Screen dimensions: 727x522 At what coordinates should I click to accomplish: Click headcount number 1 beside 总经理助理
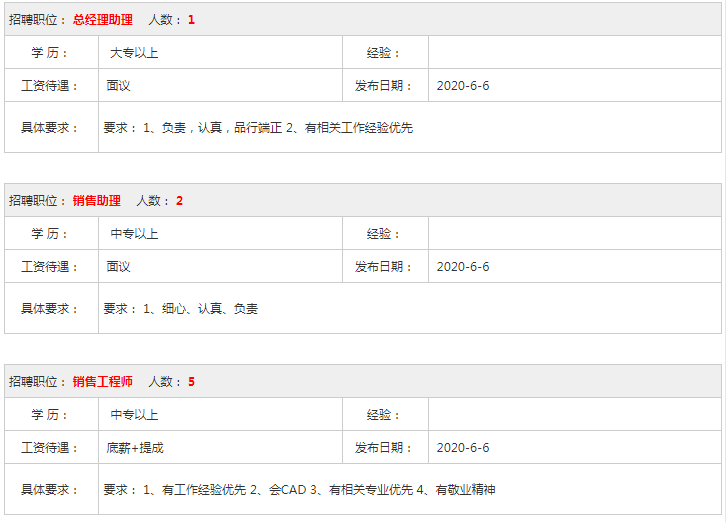[191, 20]
